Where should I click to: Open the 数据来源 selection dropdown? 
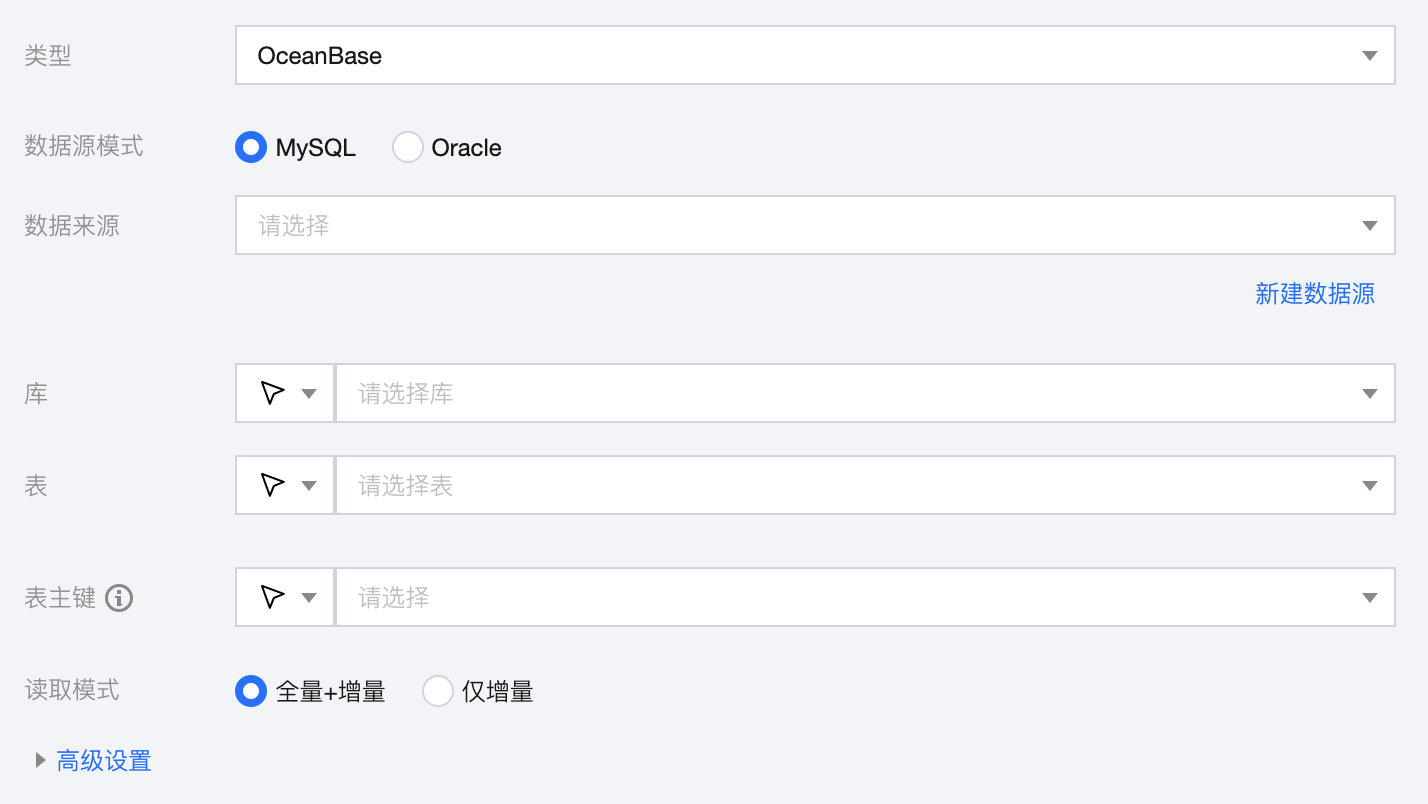800,226
